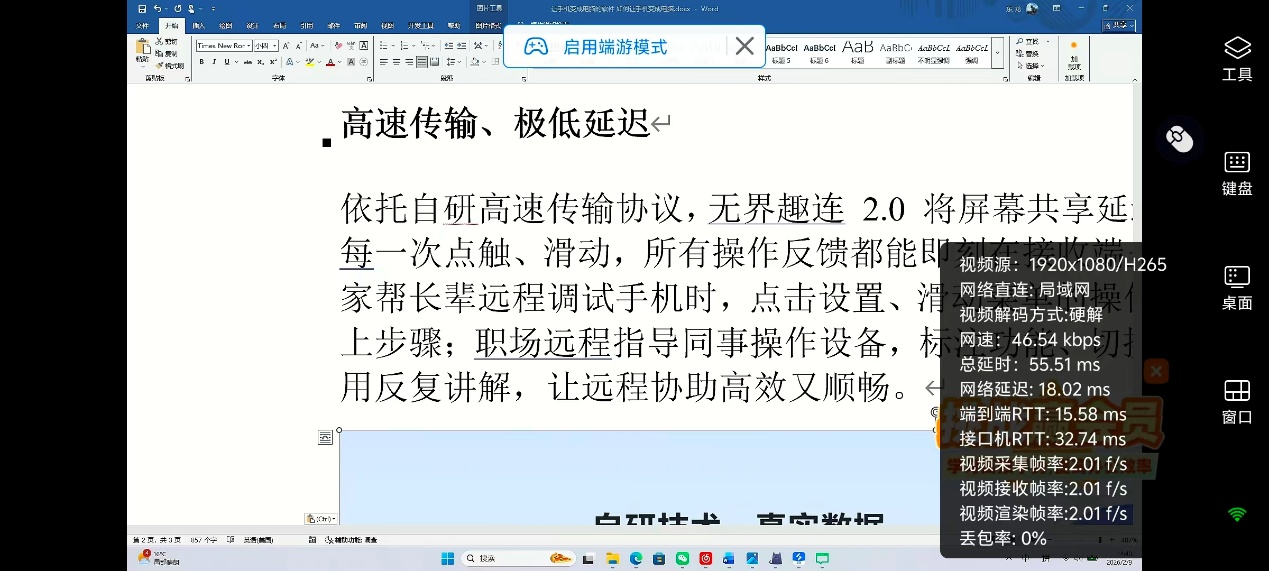Undo the last action in Word
Screen dimensions: 1269x571
click(x=157, y=9)
